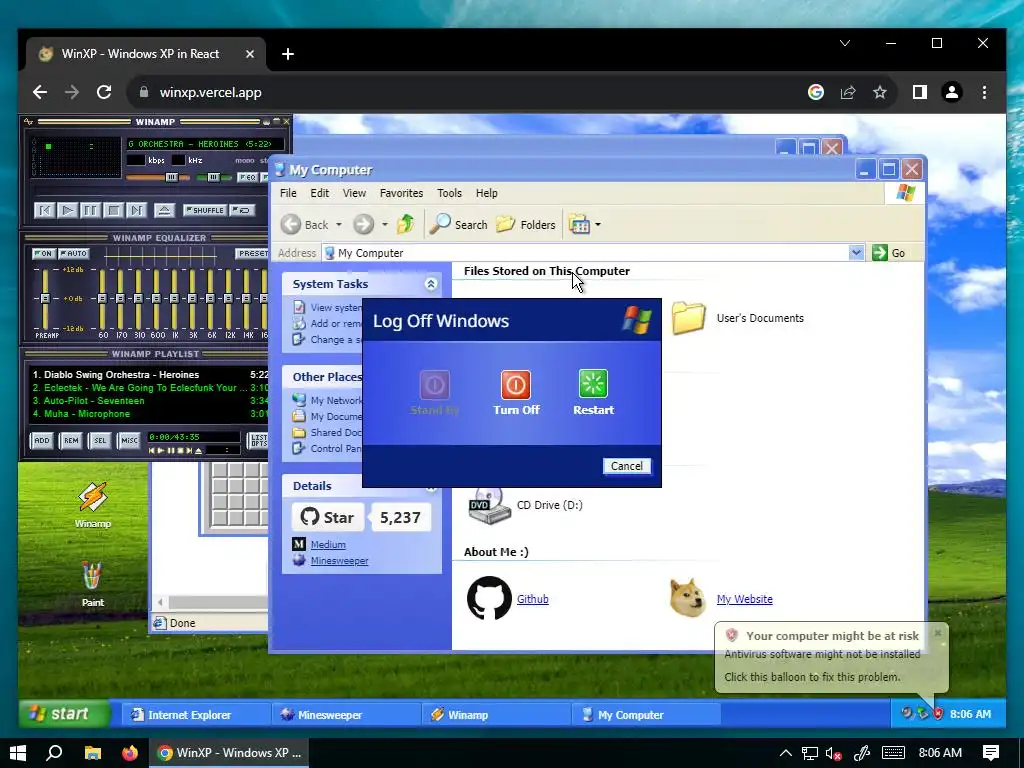
Task: Toggle Winamp Shuffle
Action: (x=205, y=210)
